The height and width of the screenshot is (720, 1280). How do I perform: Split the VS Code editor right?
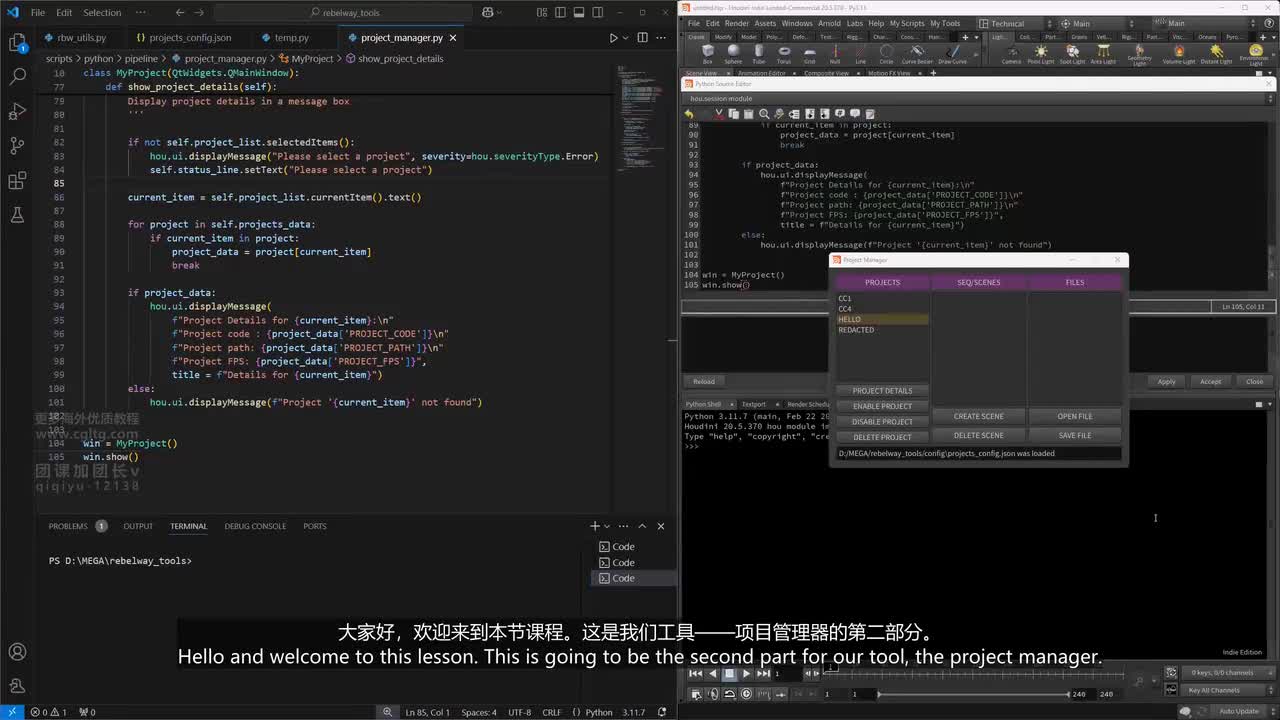point(643,38)
